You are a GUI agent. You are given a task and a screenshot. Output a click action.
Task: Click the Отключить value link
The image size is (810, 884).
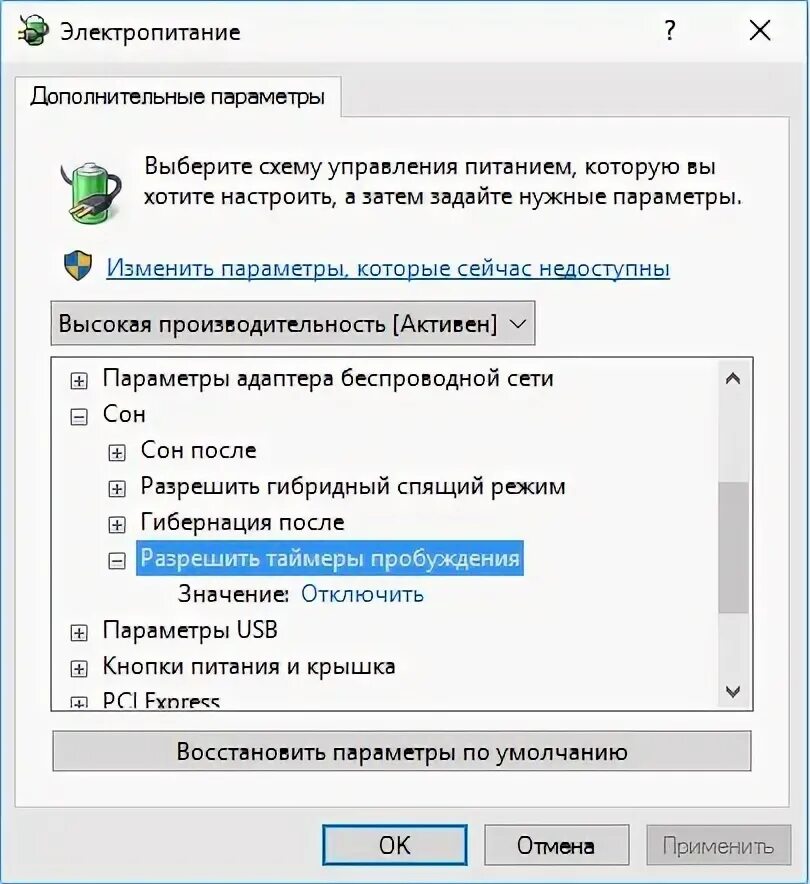point(362,594)
